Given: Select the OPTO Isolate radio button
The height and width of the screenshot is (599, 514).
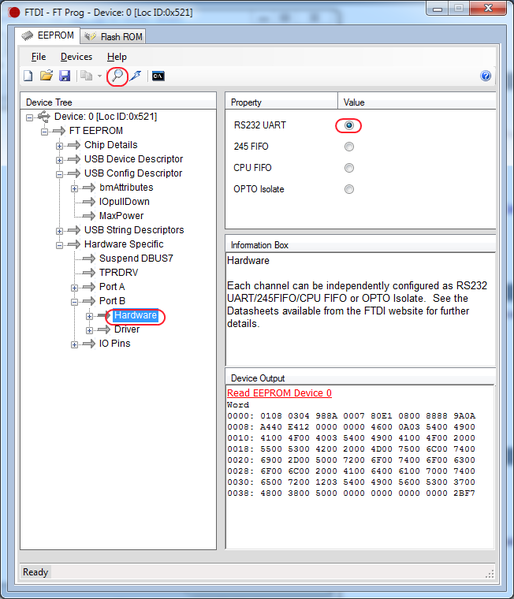Looking at the screenshot, I should pos(349,189).
